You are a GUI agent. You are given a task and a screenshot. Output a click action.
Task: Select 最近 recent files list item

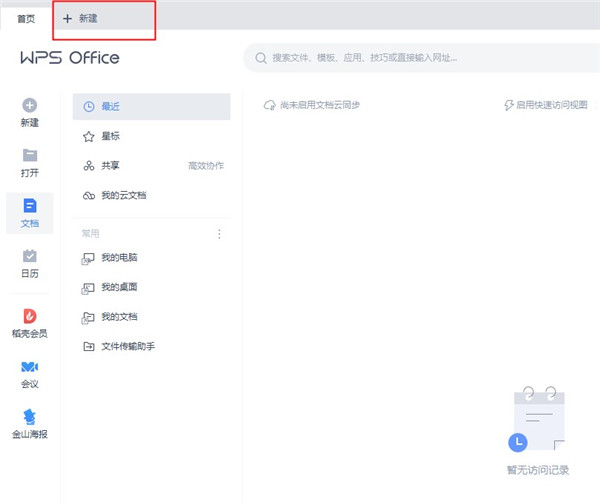pyautogui.click(x=152, y=106)
